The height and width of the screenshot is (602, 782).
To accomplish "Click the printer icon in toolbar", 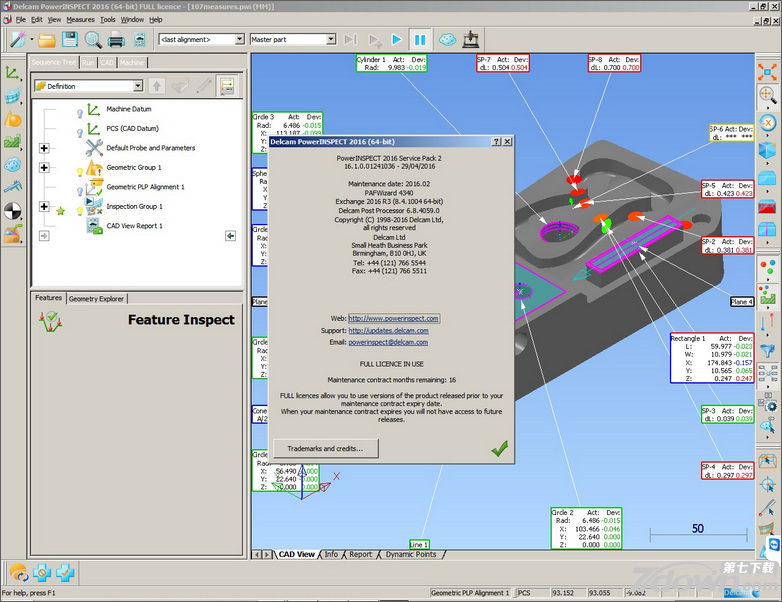I will tap(116, 39).
